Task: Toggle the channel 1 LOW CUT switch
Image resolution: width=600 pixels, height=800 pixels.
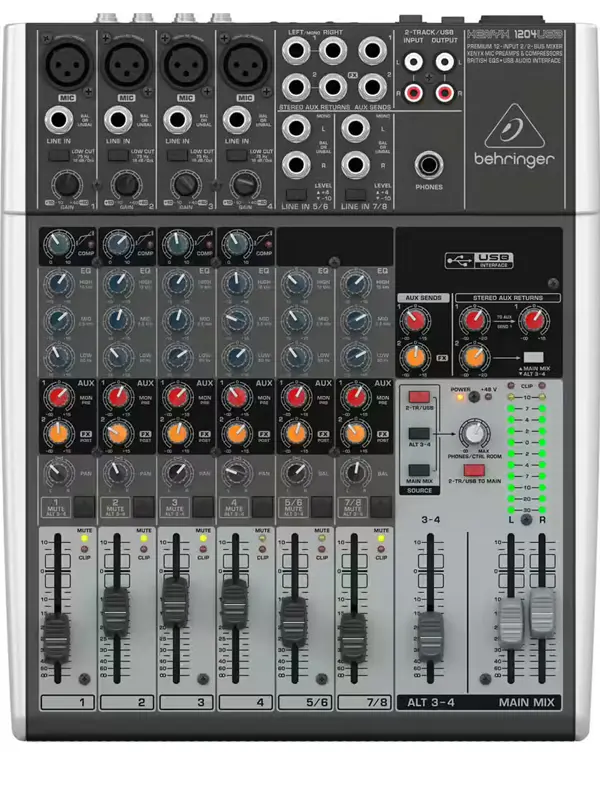Action: [59, 155]
